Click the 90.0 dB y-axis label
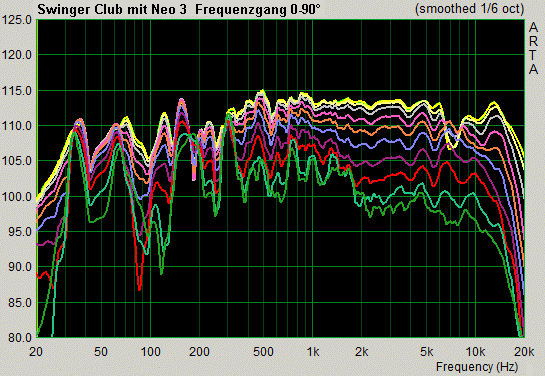This screenshot has height=376, width=545. tap(20, 267)
